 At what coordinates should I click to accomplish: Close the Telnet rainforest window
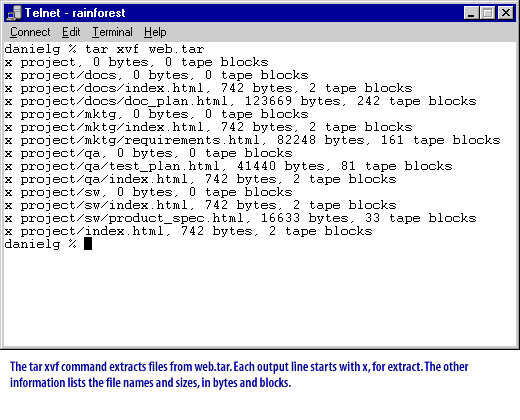tap(506, 13)
